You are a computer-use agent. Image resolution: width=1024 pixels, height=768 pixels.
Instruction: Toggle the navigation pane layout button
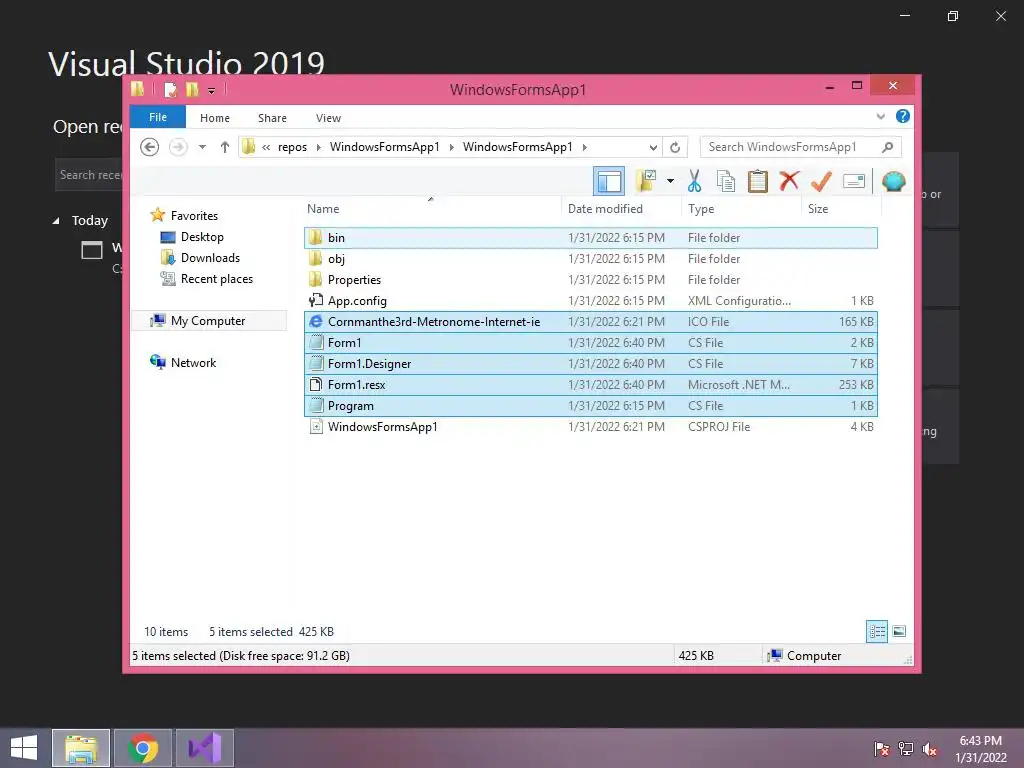[x=609, y=181]
